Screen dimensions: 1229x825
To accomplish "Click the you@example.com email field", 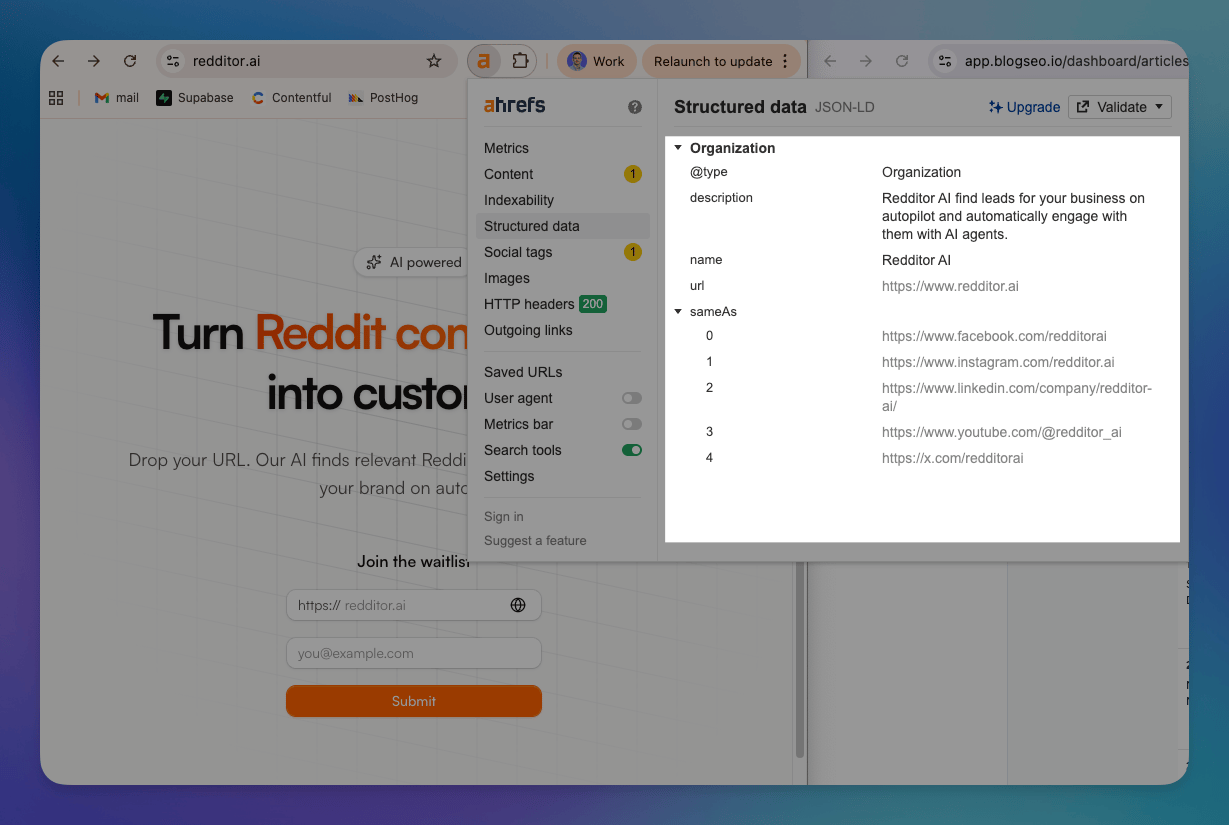I will [414, 653].
